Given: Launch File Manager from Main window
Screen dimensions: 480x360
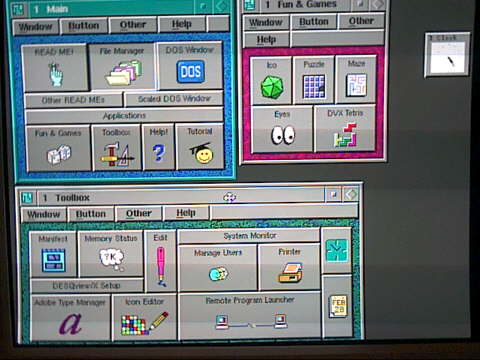Looking at the screenshot, I should 123,67.
